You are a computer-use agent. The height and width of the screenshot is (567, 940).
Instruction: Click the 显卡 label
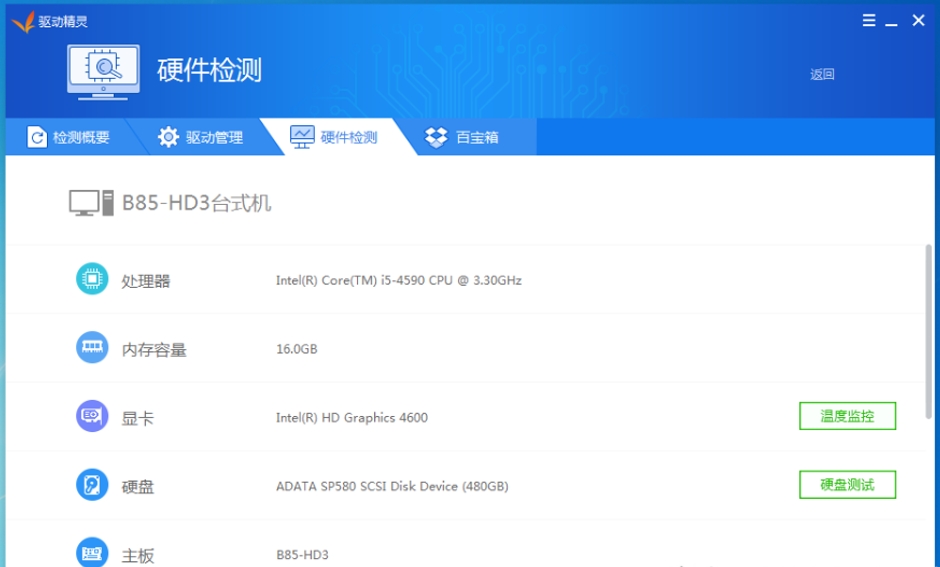click(138, 418)
